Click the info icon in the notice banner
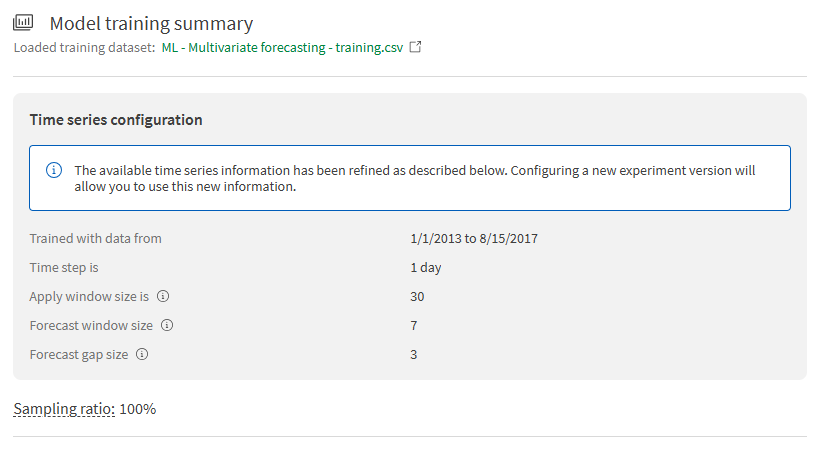Image resolution: width=822 pixels, height=450 pixels. [x=55, y=170]
